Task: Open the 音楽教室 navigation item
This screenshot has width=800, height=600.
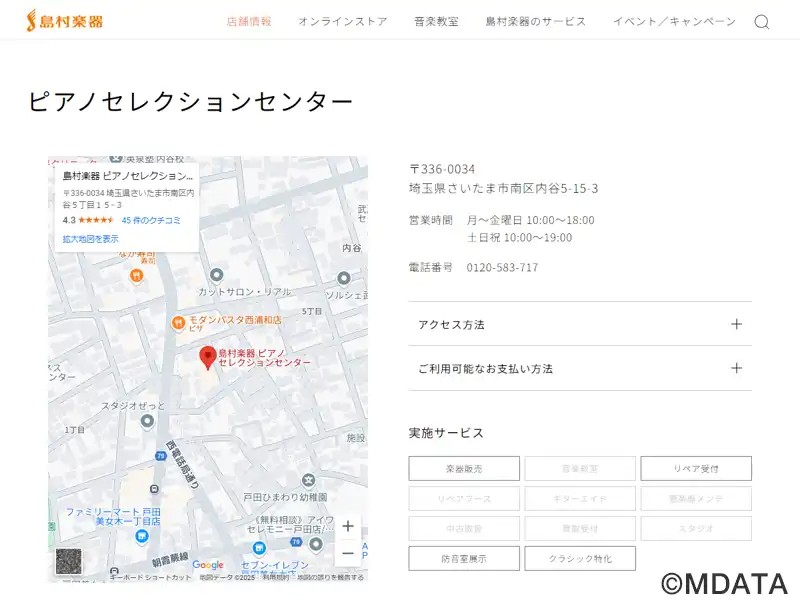Action: tap(436, 21)
